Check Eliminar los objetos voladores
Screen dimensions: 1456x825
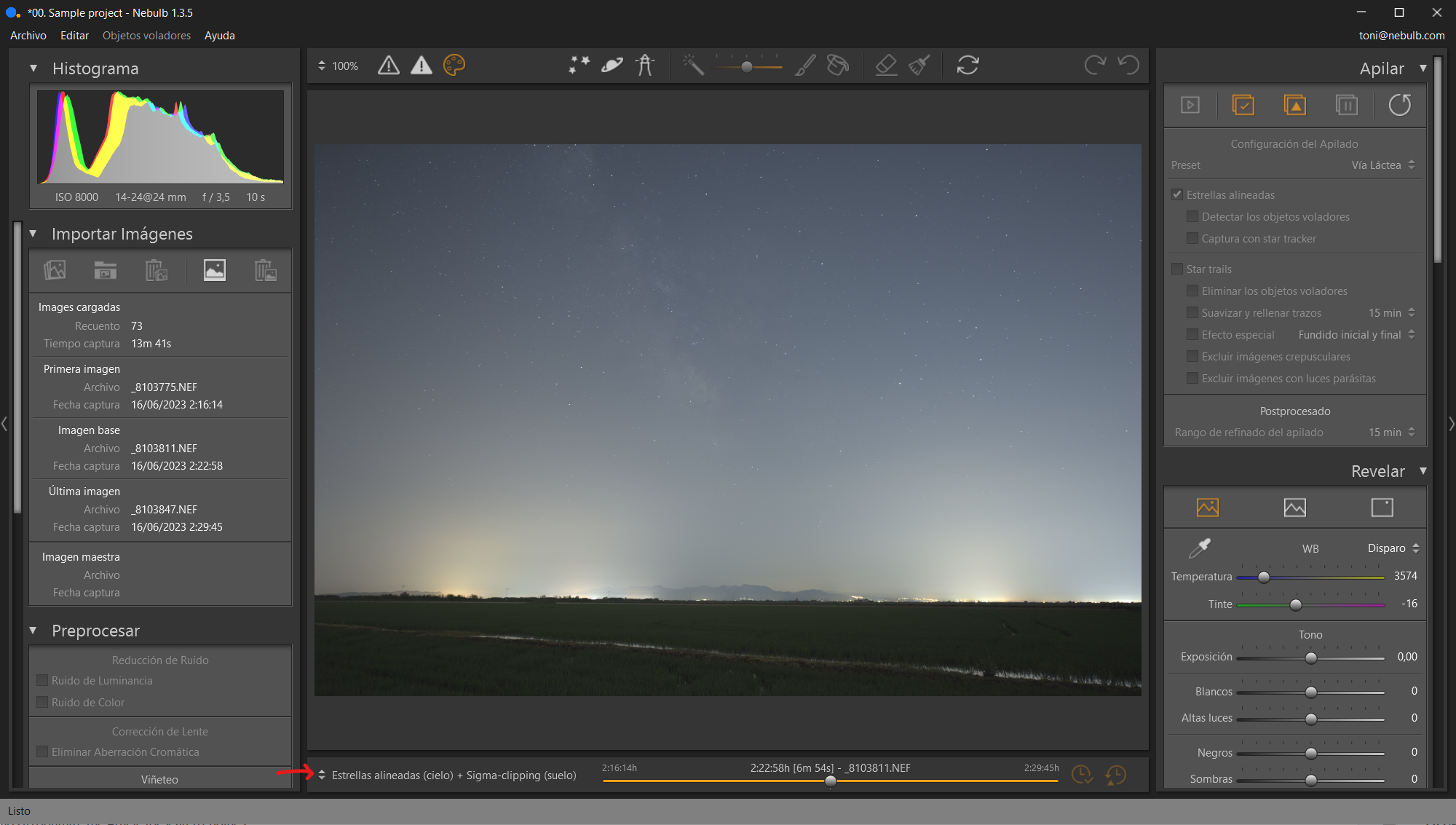pos(1192,291)
